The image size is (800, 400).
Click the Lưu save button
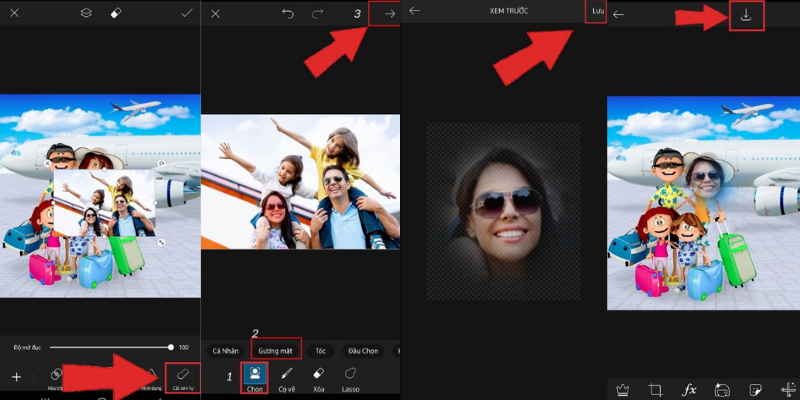pyautogui.click(x=597, y=11)
